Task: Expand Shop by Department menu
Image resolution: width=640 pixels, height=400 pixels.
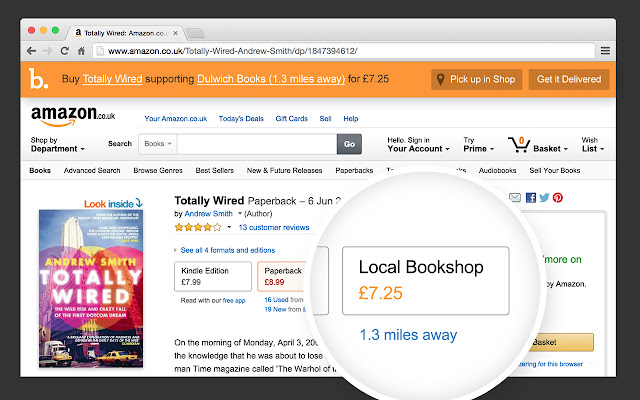Action: (58, 145)
